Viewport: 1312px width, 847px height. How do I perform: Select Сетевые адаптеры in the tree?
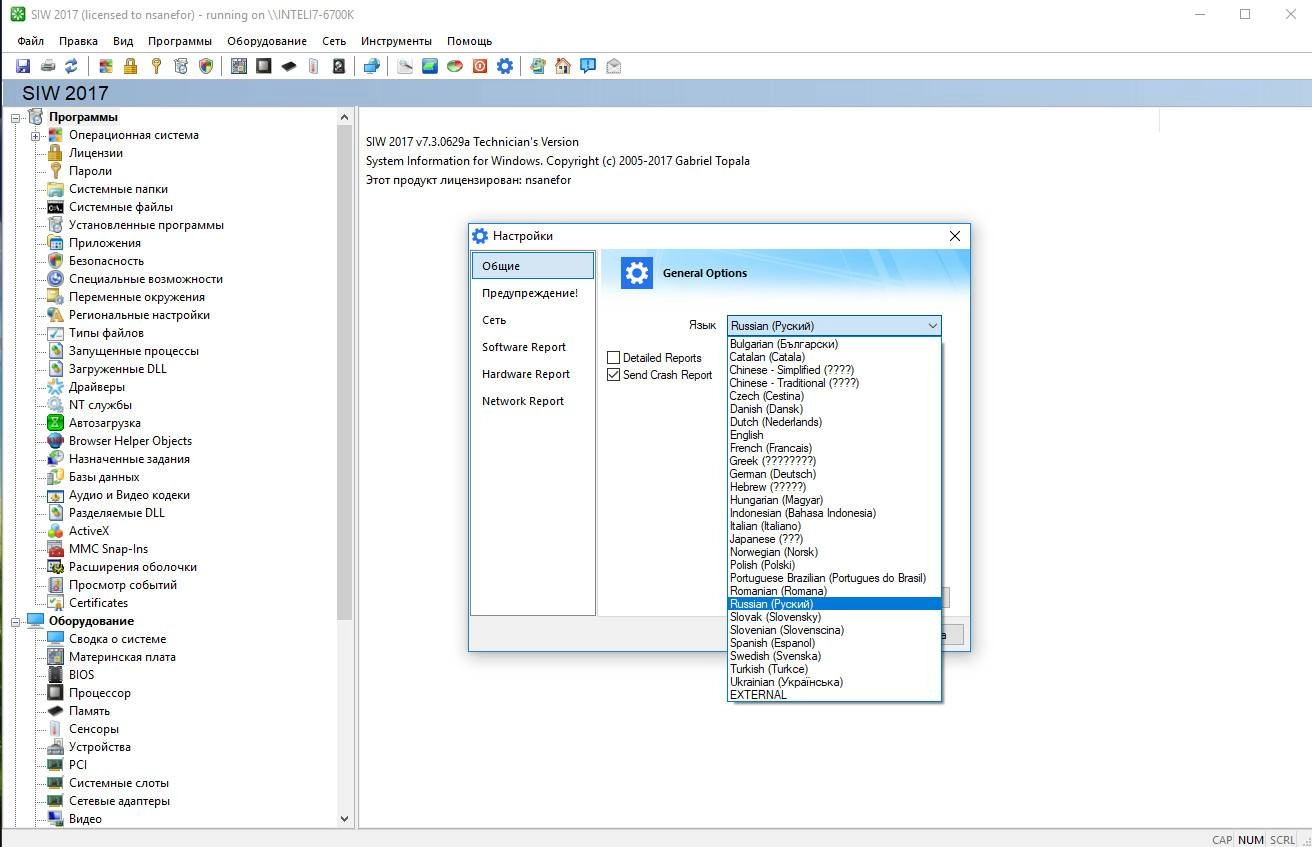point(119,801)
